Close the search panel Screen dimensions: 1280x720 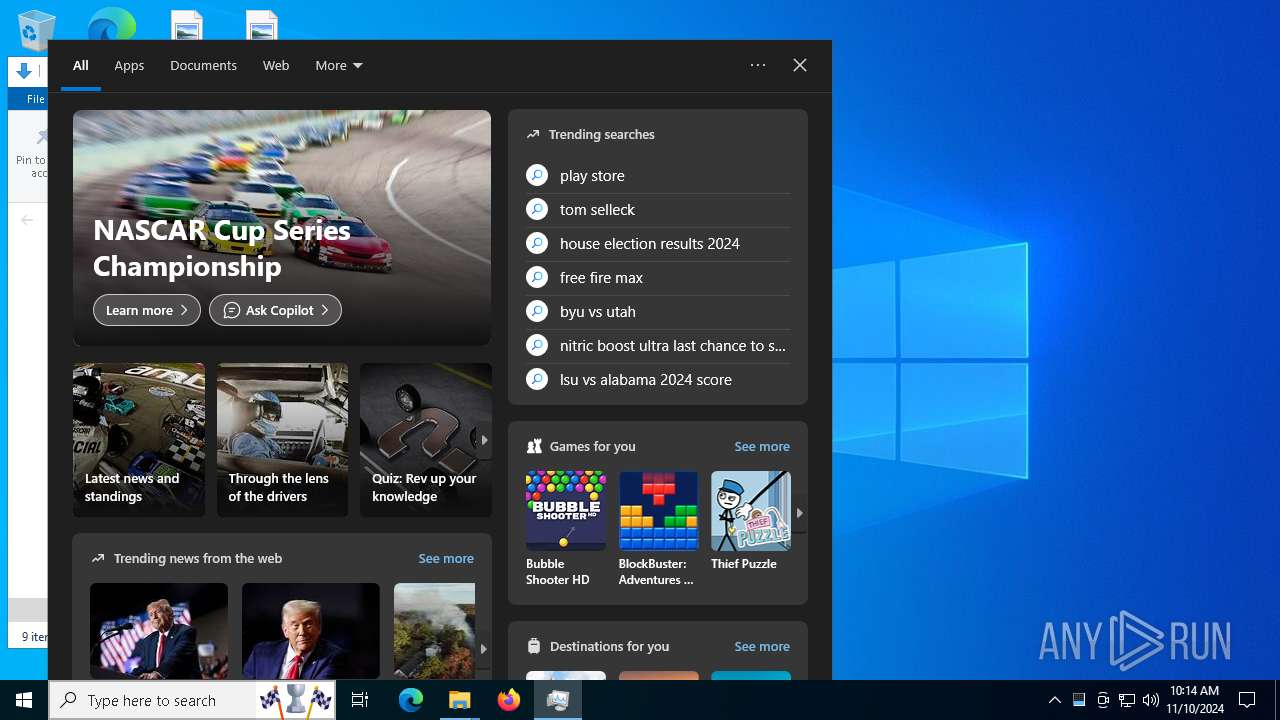tap(800, 65)
